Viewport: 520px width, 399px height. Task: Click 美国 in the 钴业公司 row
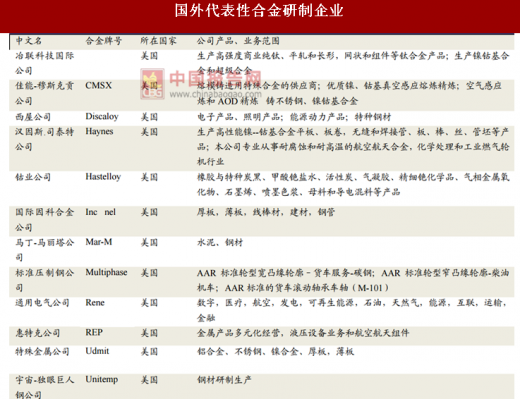coord(149,177)
